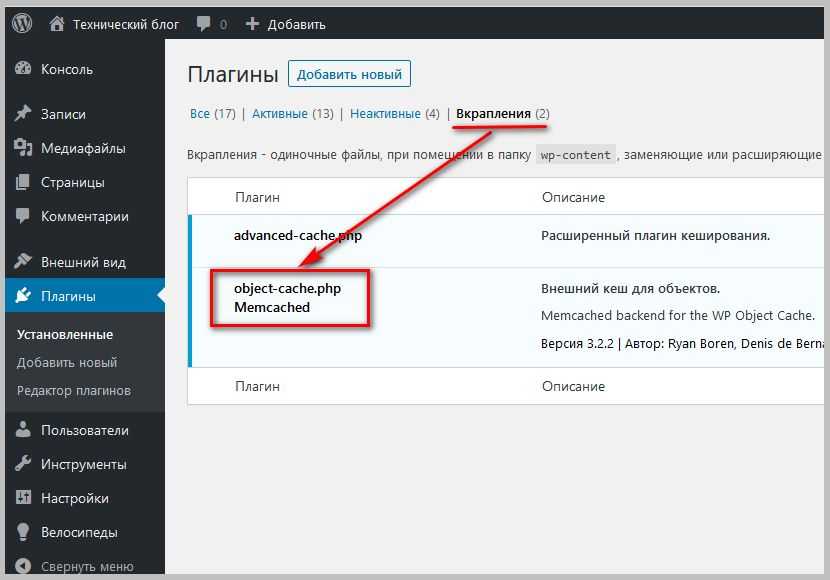Filter by Активные (13) plugins
Image resolution: width=830 pixels, height=580 pixels.
pos(293,114)
